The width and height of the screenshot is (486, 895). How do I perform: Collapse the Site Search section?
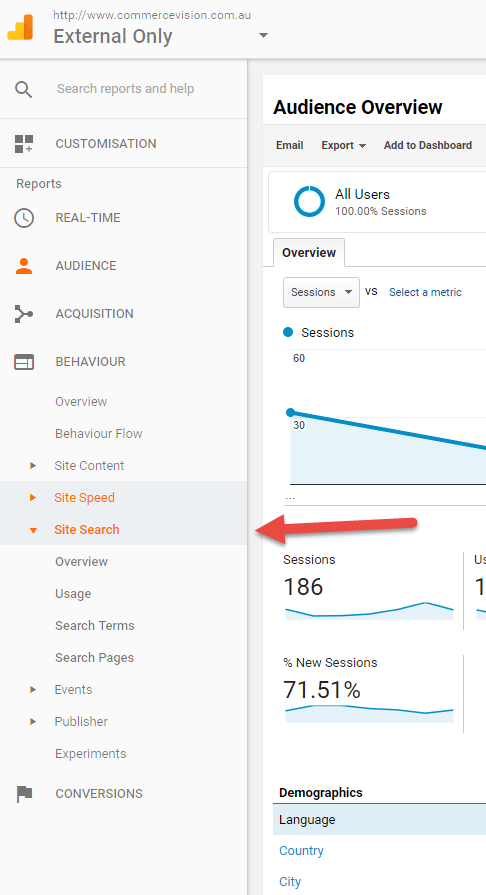[x=33, y=530]
